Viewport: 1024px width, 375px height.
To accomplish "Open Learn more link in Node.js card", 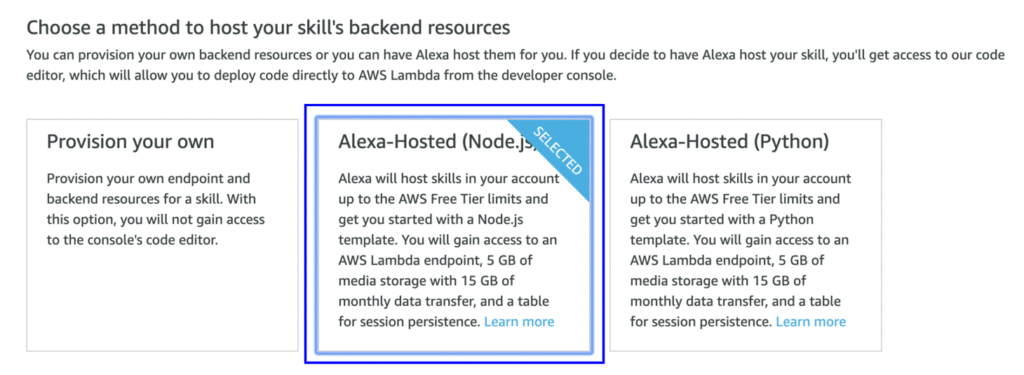I will (x=519, y=321).
